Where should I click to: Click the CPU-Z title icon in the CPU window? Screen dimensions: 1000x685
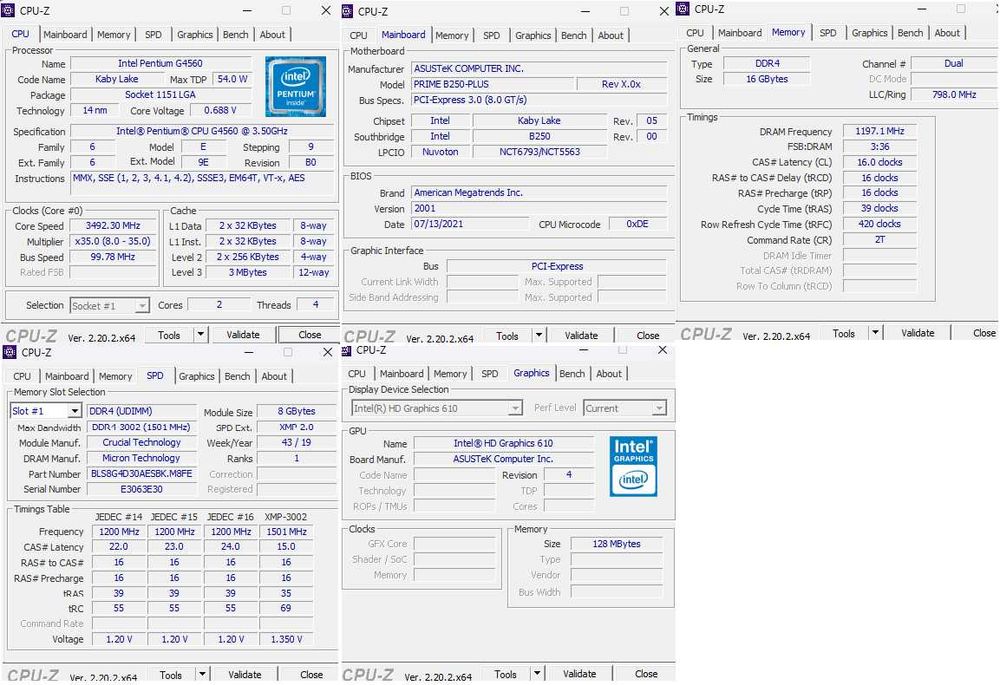click(8, 10)
